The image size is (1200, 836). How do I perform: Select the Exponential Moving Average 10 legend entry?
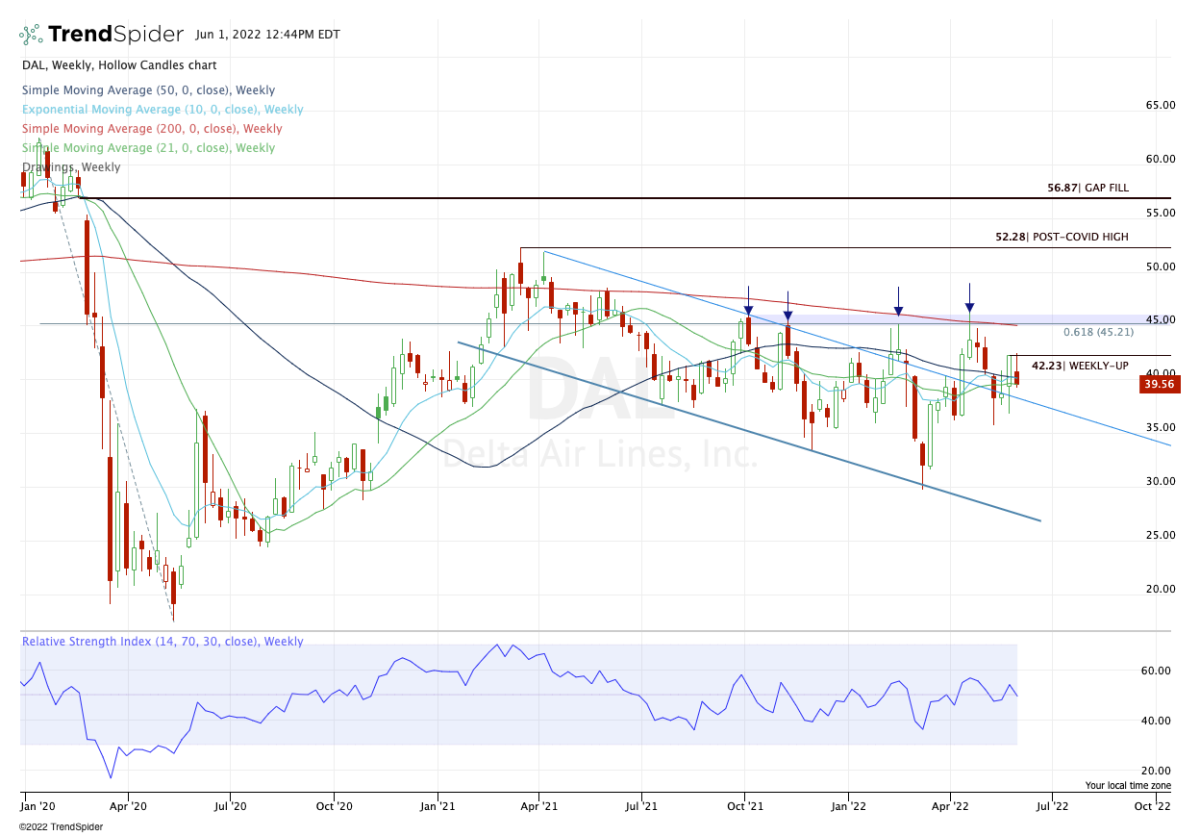161,110
